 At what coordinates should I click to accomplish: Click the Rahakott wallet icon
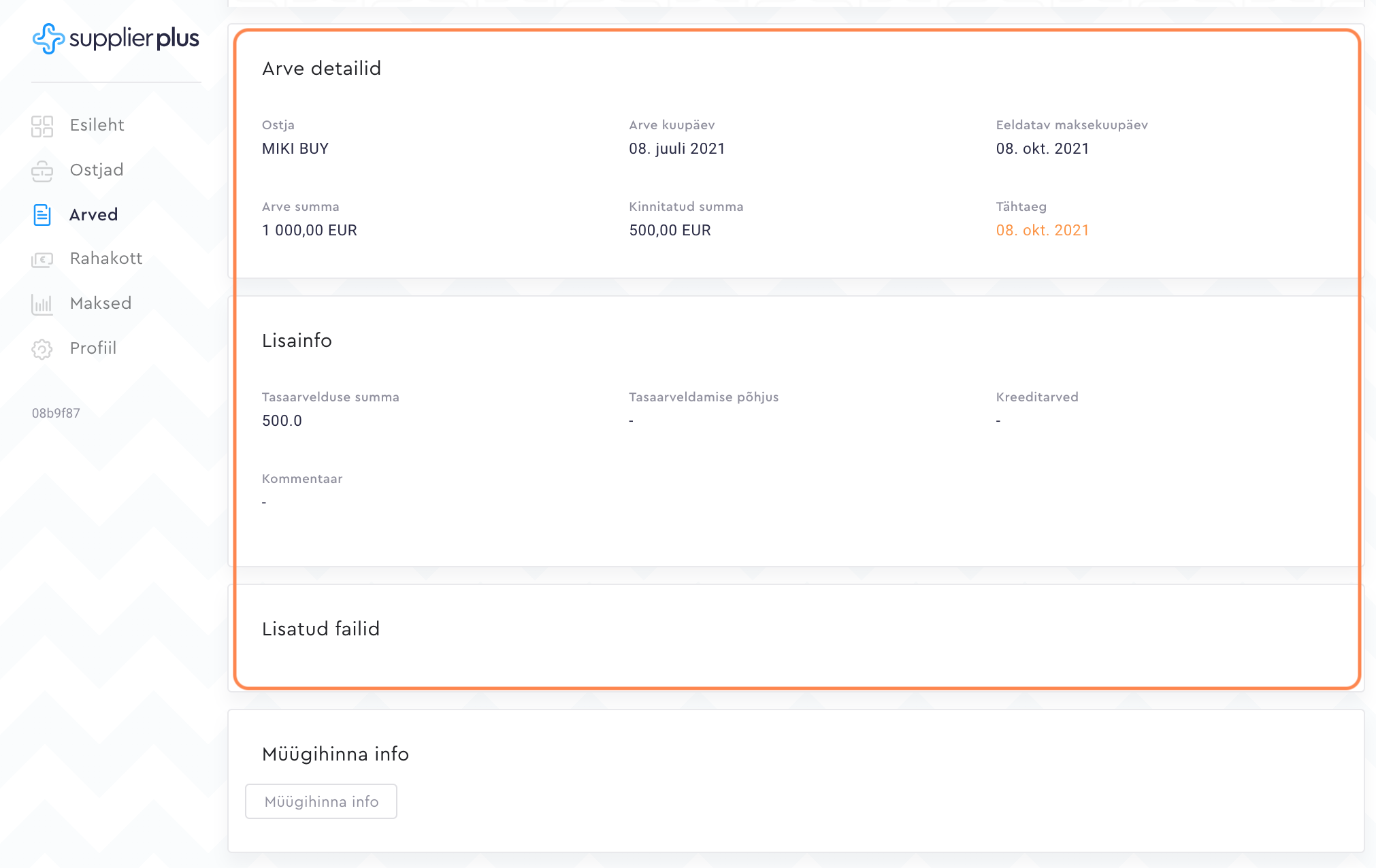[x=42, y=259]
